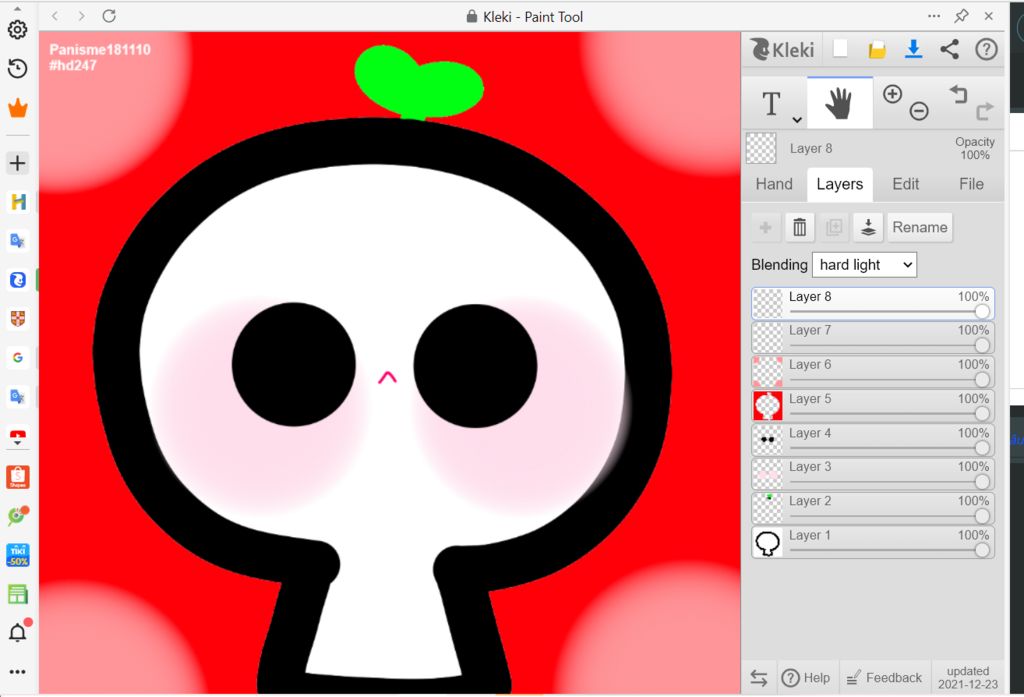Screen dimensions: 1024x697
Task: Create a new image with blank page icon
Action: 840,49
